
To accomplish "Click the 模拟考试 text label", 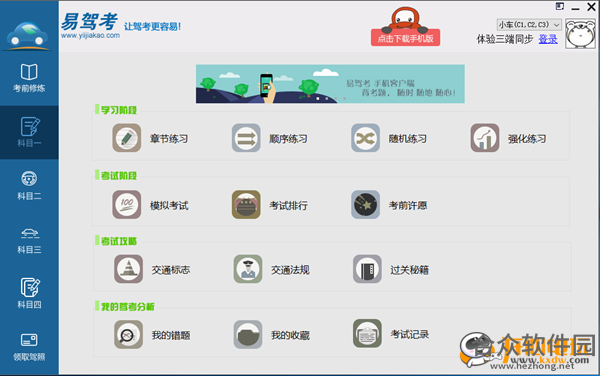I will point(169,205).
